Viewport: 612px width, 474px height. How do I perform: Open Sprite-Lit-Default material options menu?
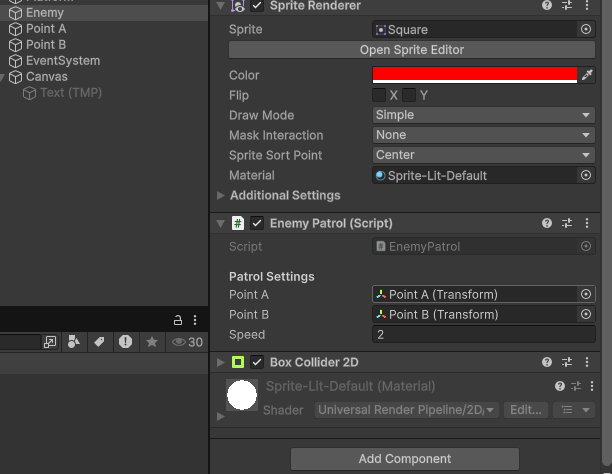[x=592, y=386]
